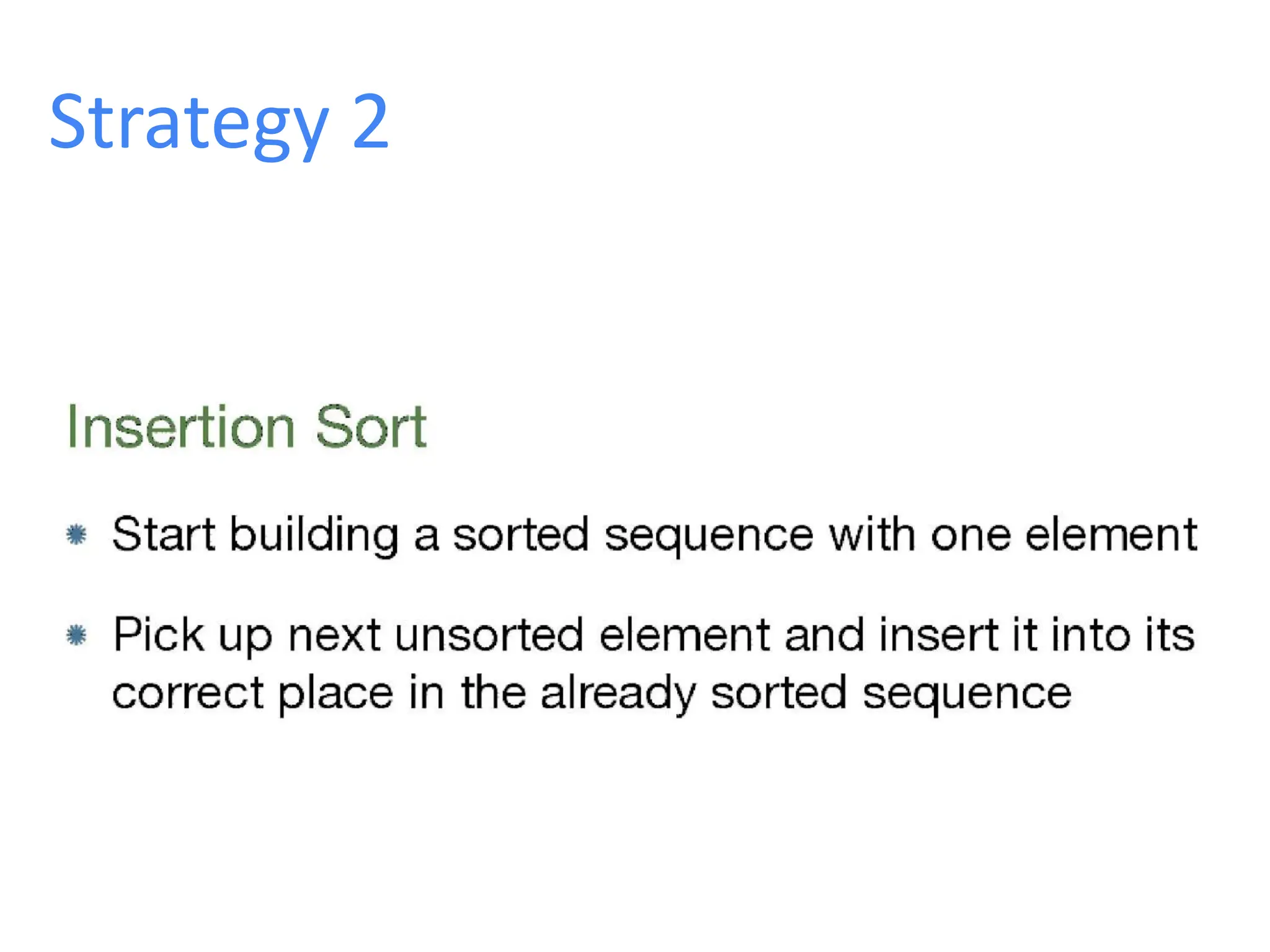The image size is (1270, 952).
Task: Click the word "with" in first bullet
Action: point(872,534)
